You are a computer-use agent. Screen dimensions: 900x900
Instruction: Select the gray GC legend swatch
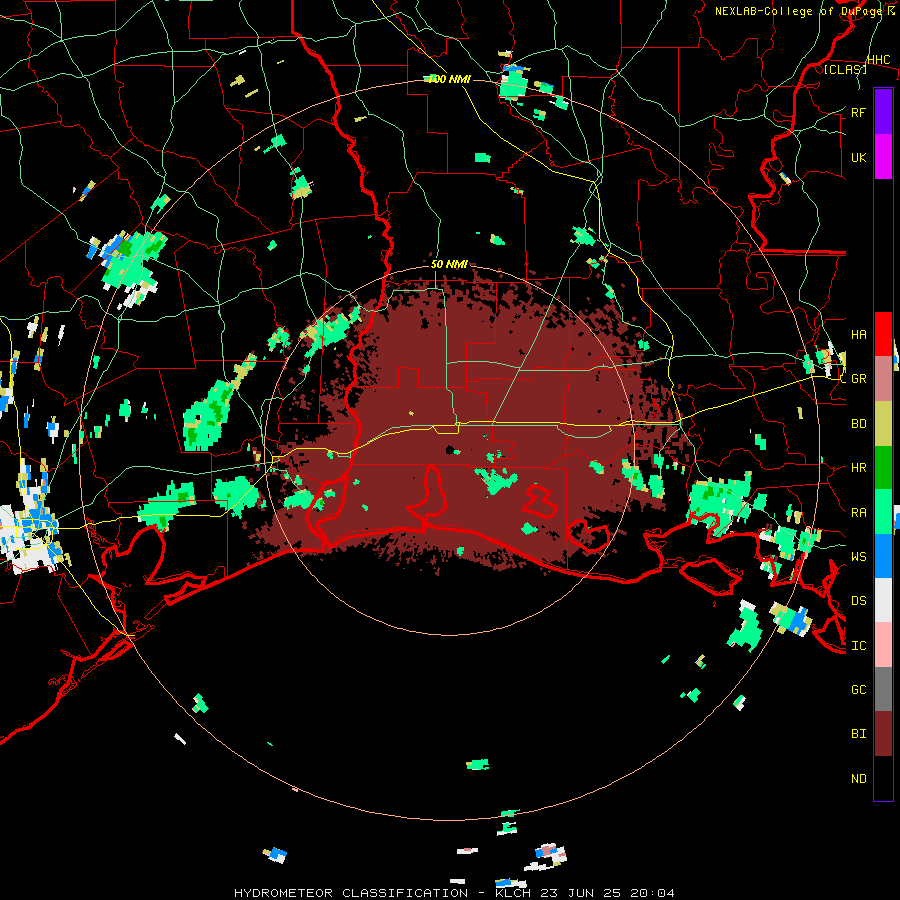pos(883,689)
